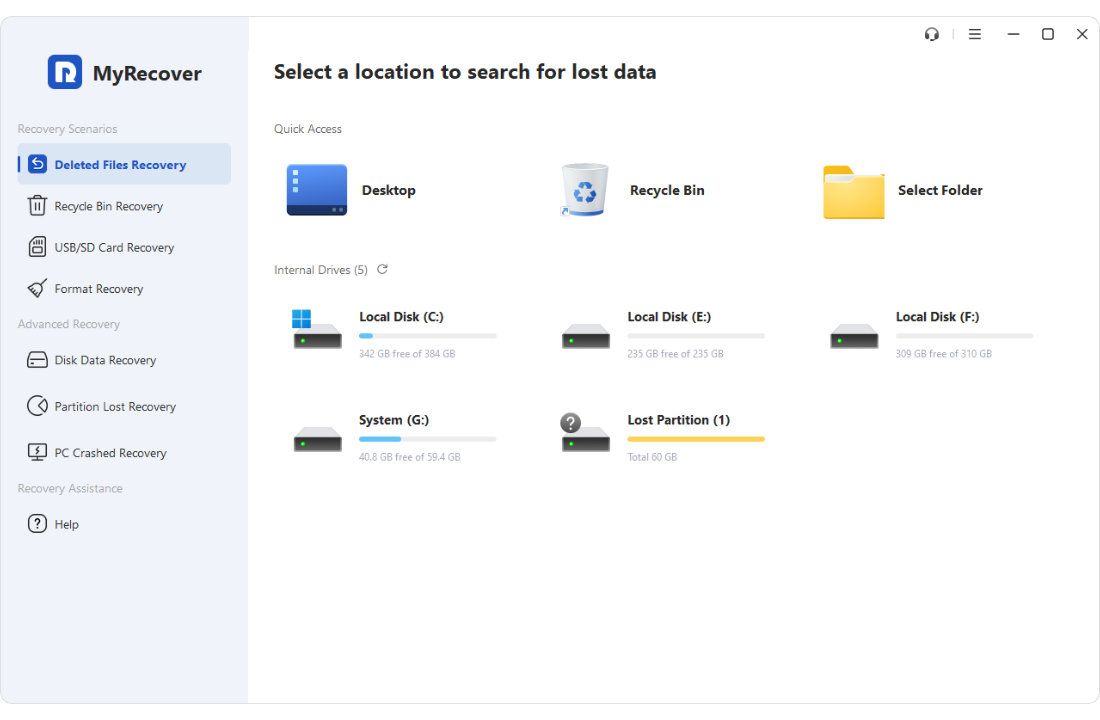Select Partition Lost Recovery item
This screenshot has width=1100, height=720.
[114, 407]
